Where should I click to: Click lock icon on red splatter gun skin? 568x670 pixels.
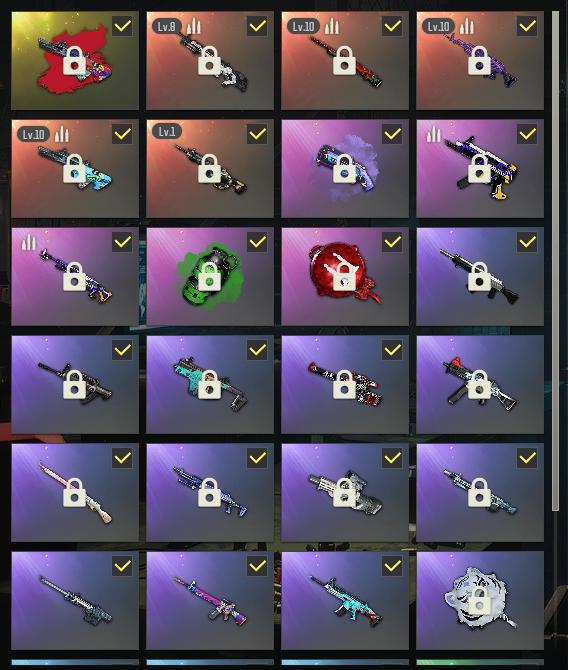pos(74,61)
